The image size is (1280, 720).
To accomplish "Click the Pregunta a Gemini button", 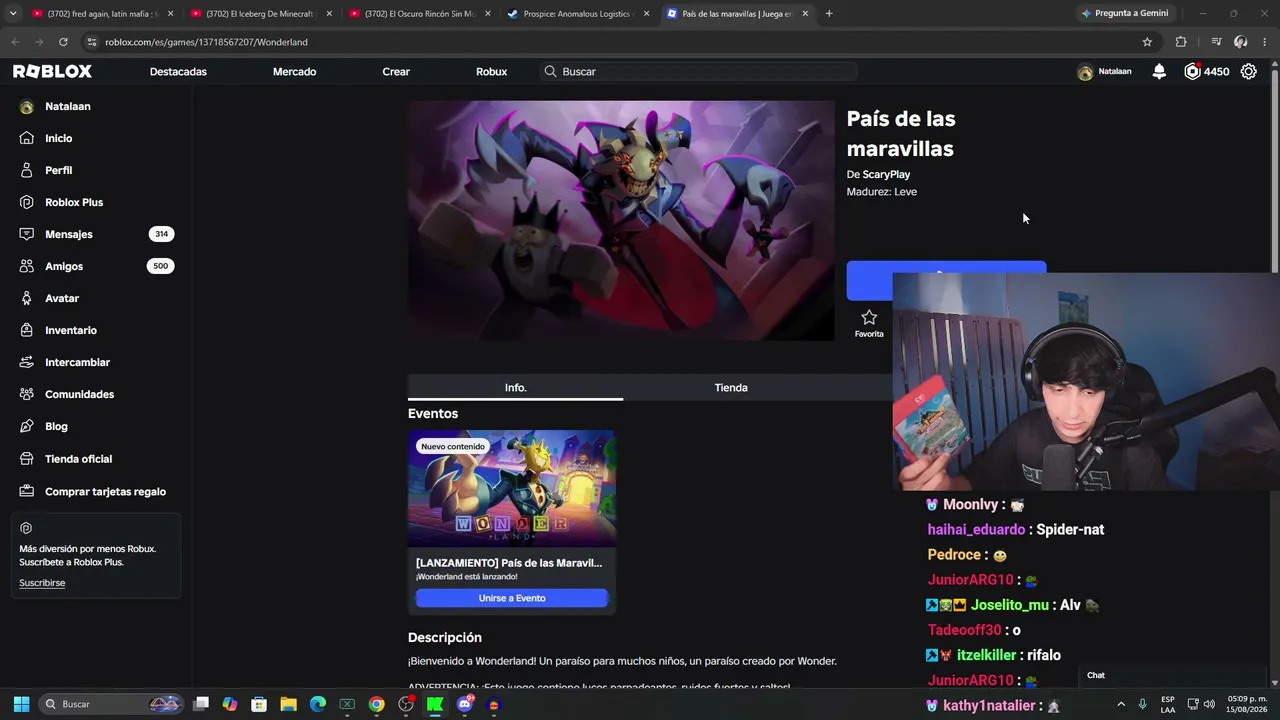I will click(x=1124, y=14).
